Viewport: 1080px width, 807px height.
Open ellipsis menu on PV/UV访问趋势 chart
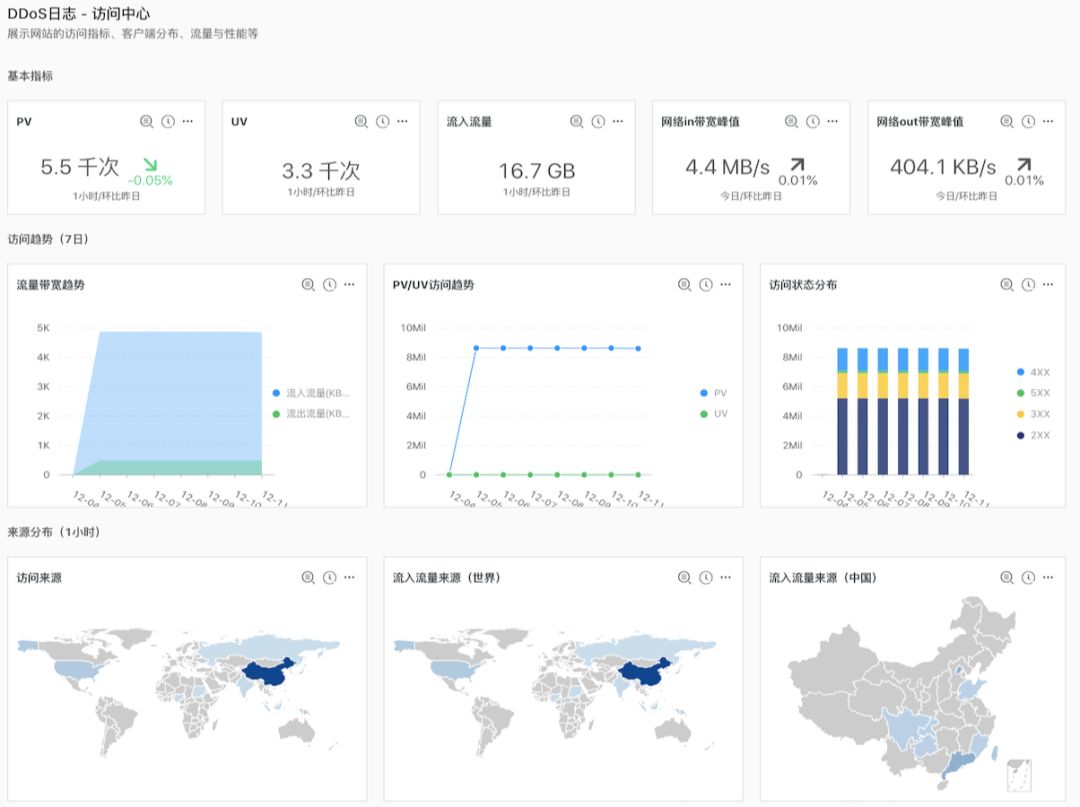tap(726, 284)
